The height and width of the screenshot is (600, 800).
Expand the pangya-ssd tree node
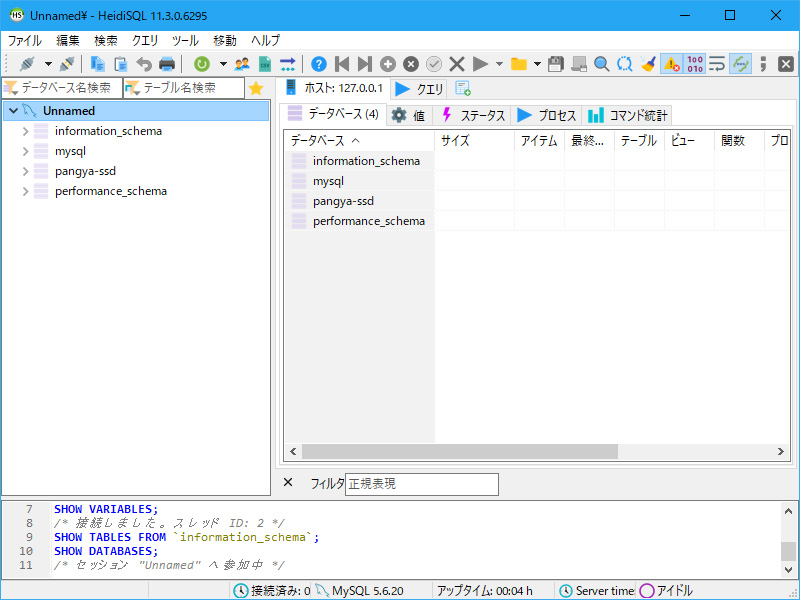[26, 171]
